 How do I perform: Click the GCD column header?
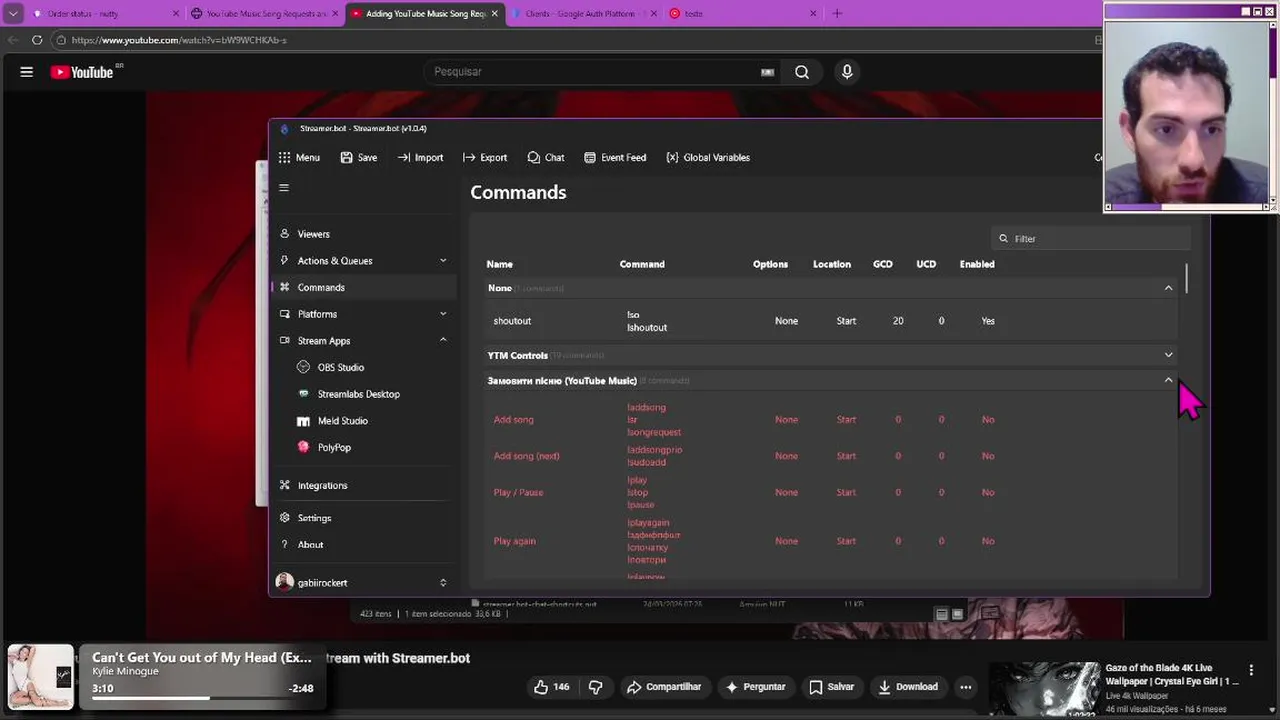click(x=883, y=264)
